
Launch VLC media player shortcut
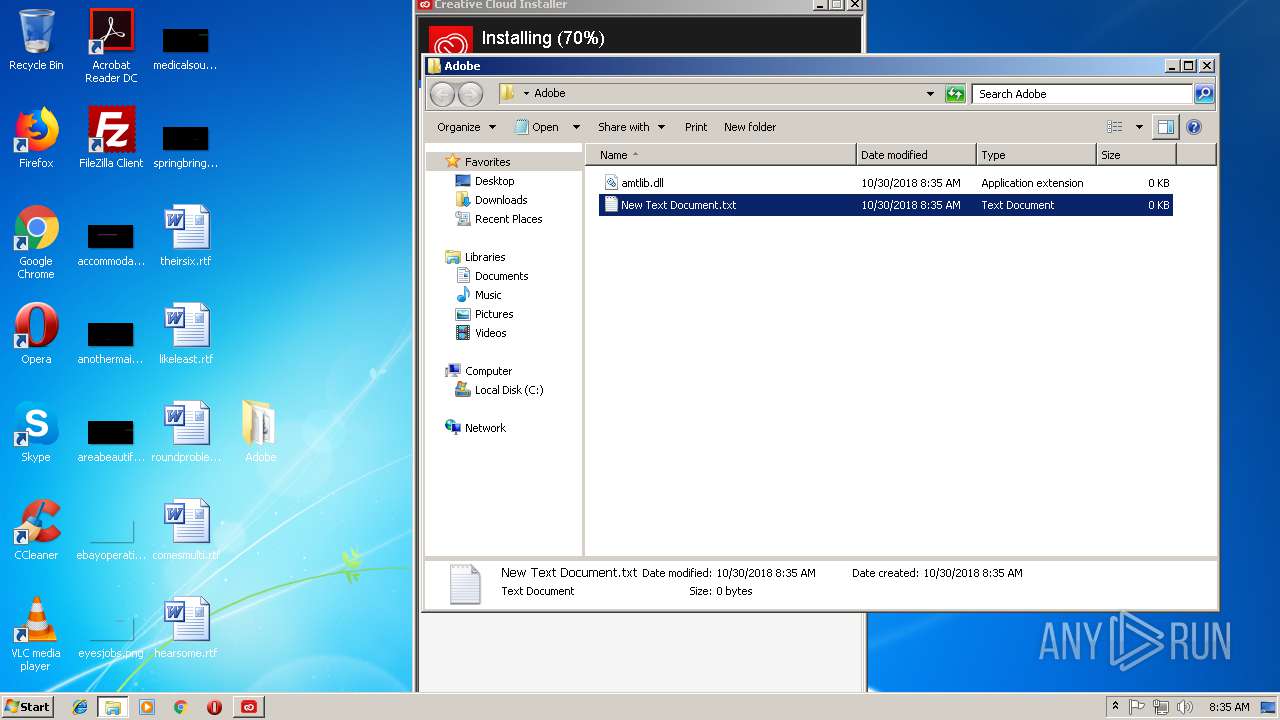(x=36, y=634)
